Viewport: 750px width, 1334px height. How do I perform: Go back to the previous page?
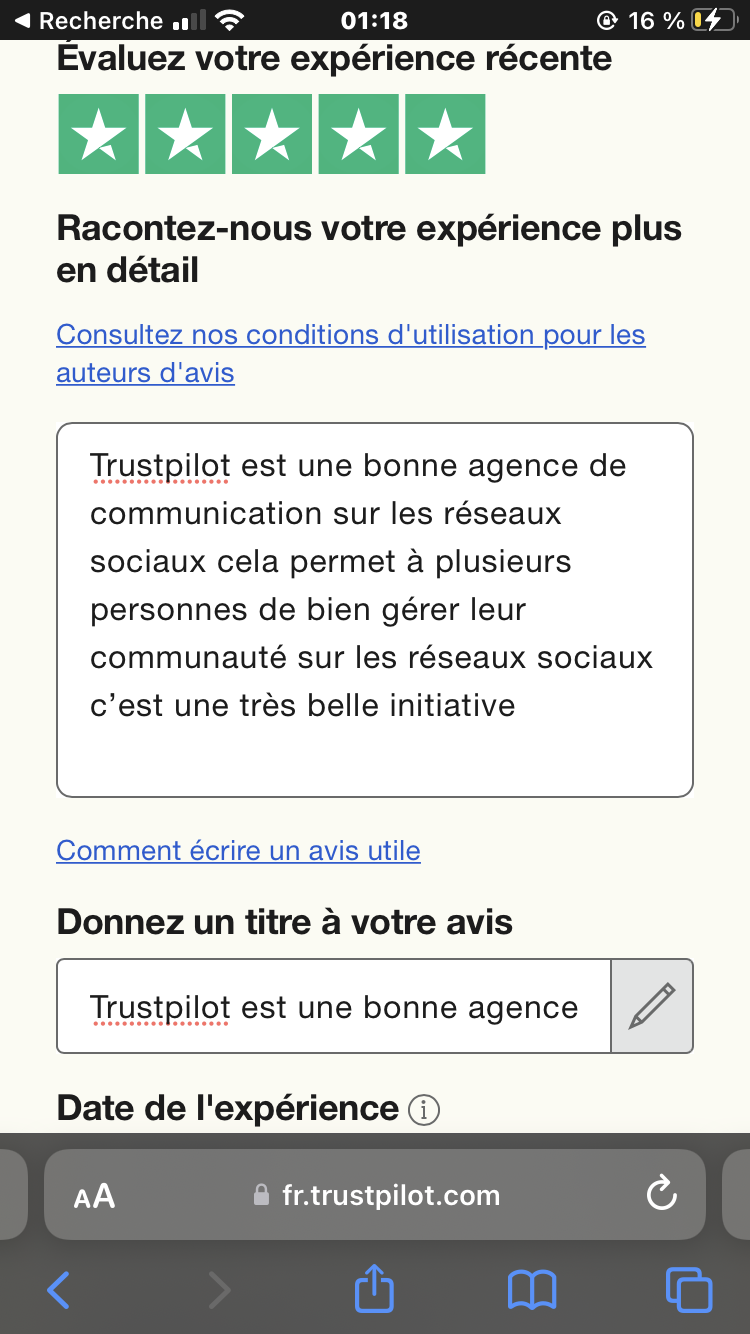click(60, 1290)
